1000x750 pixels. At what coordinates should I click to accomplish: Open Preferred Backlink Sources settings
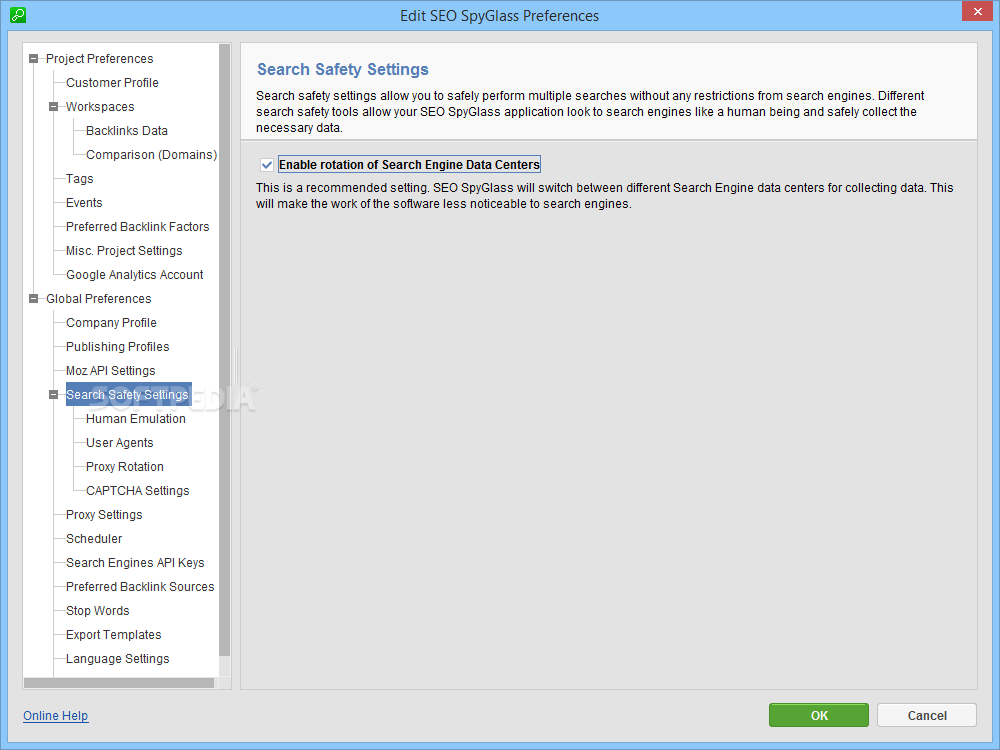tap(140, 587)
